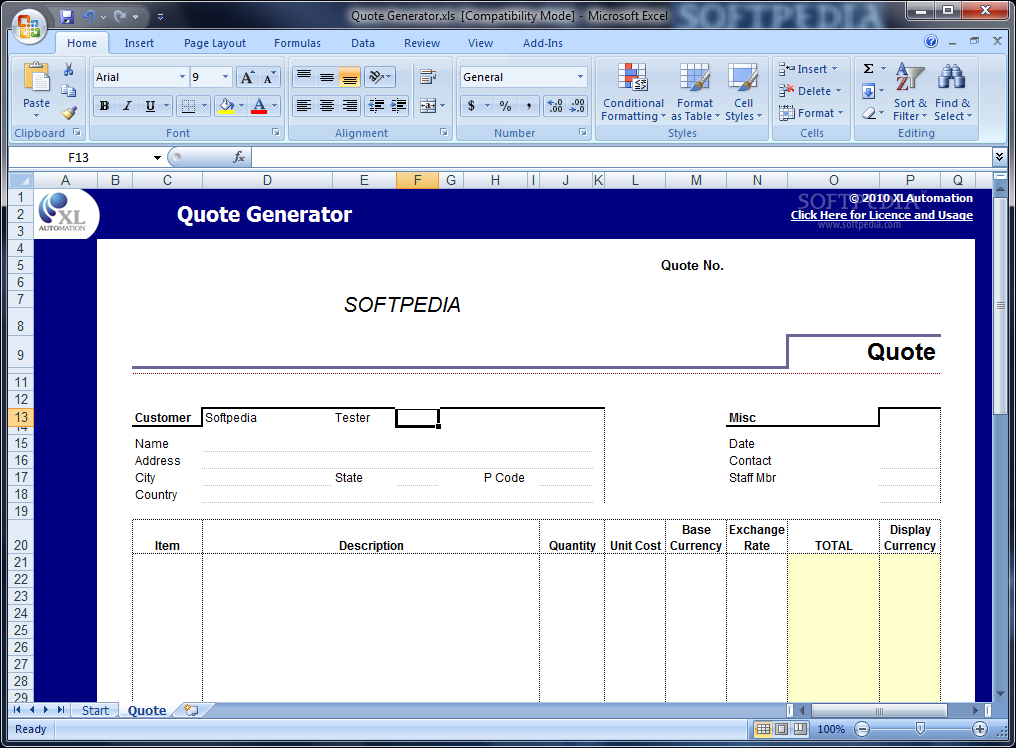
Task: Adjust the zoom slider handle
Action: pyautogui.click(x=920, y=729)
